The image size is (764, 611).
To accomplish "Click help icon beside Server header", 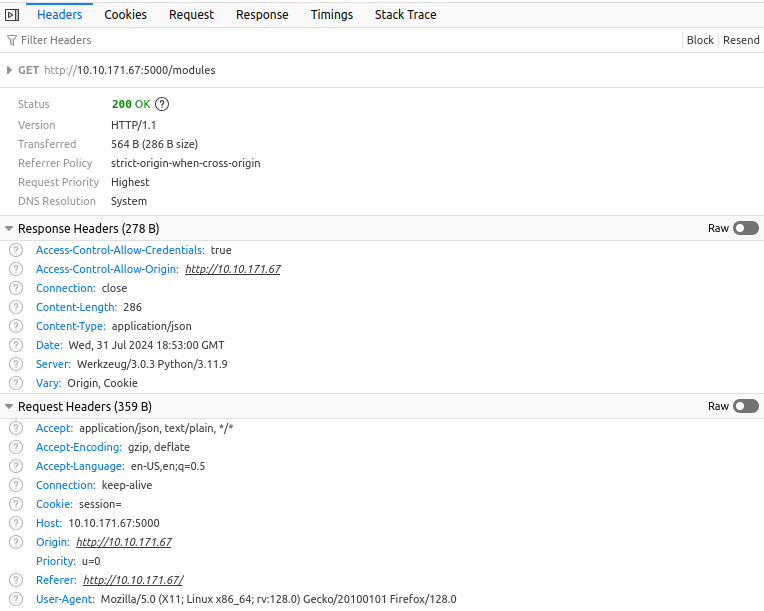I will click(x=16, y=364).
